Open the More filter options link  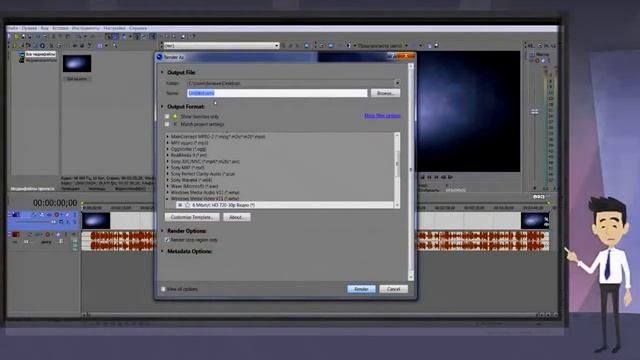382,116
